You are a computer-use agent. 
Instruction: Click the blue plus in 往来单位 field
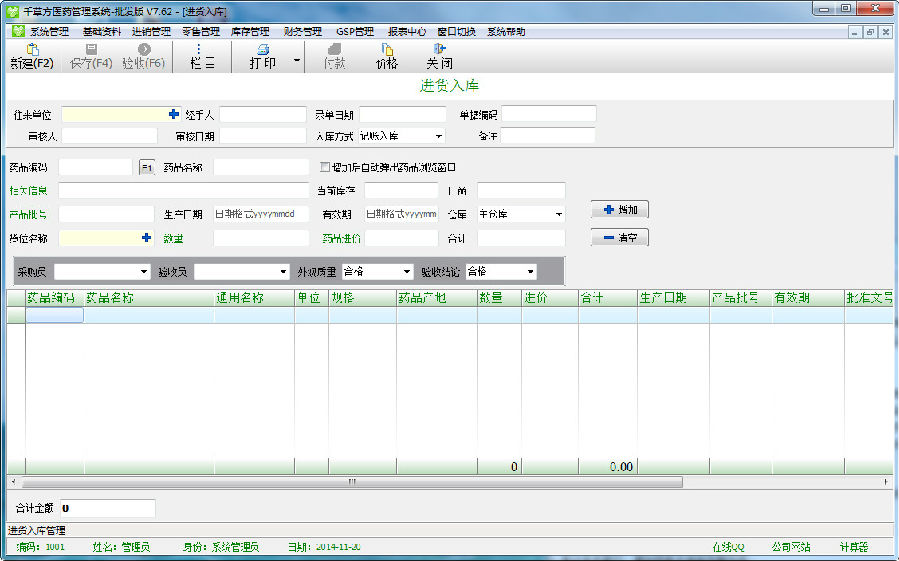pos(174,114)
